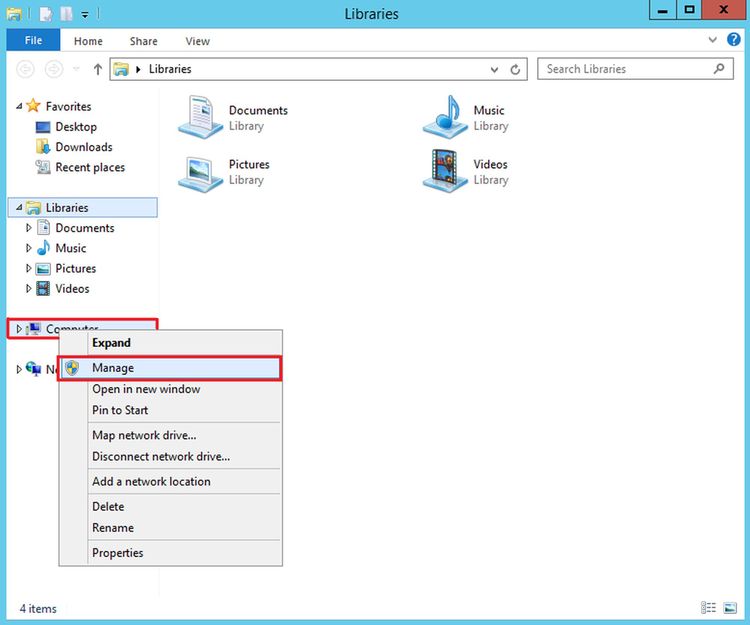Open the address bar history dropdown
The width and height of the screenshot is (750, 625).
point(494,70)
